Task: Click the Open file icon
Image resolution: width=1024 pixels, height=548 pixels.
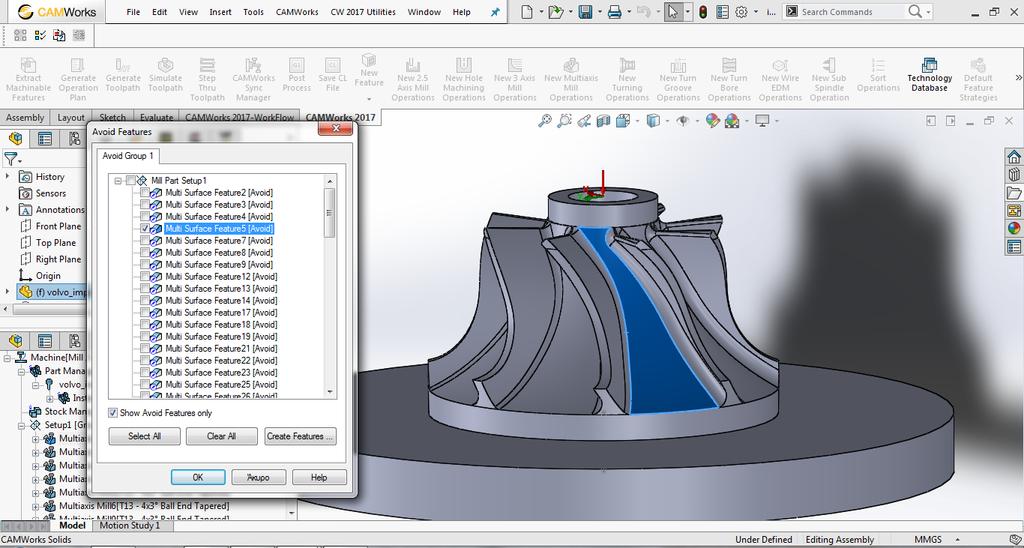Action: (x=556, y=12)
